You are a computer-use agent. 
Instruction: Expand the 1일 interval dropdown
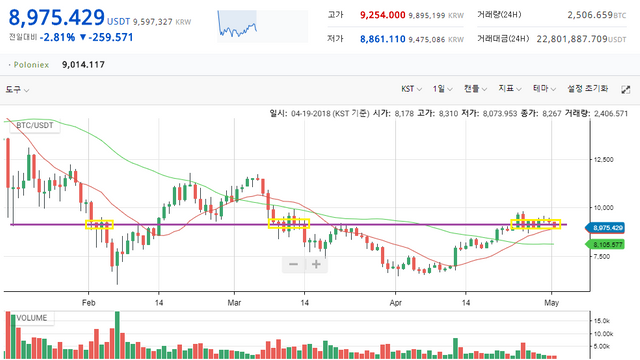pyautogui.click(x=443, y=89)
